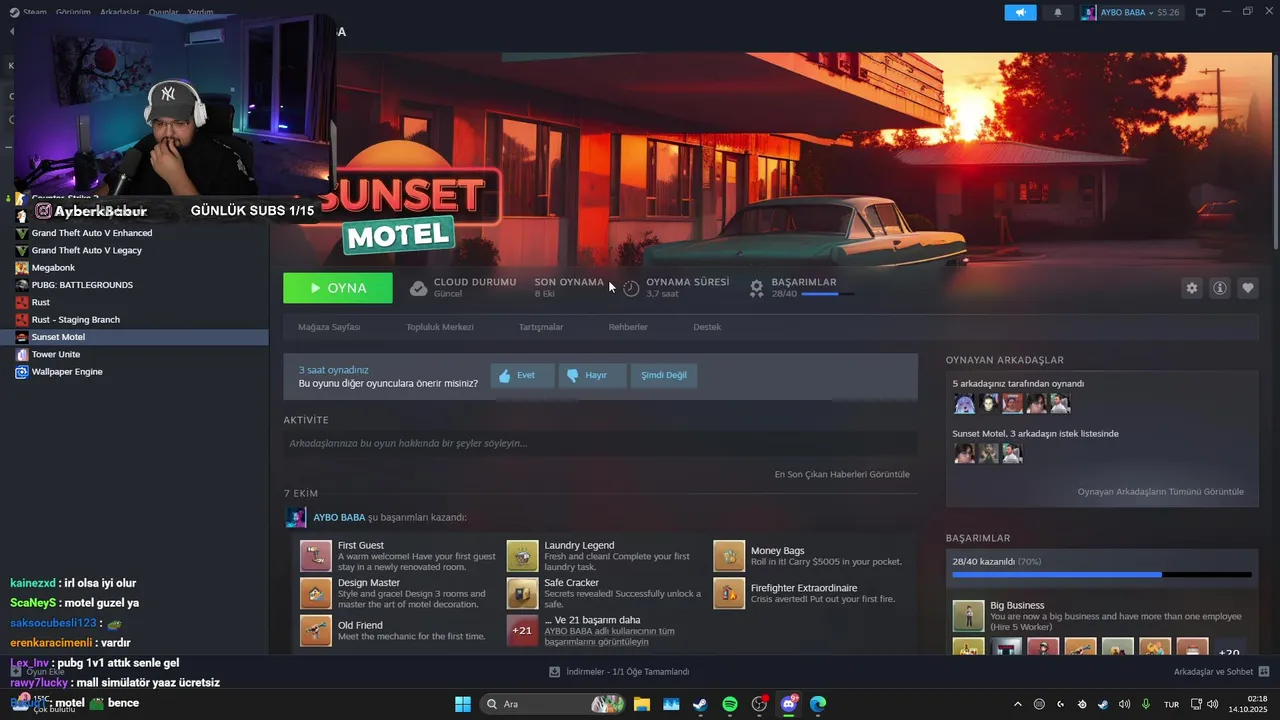Click the small 28/40 achievements progress bar
The height and width of the screenshot is (720, 1280).
(x=828, y=294)
